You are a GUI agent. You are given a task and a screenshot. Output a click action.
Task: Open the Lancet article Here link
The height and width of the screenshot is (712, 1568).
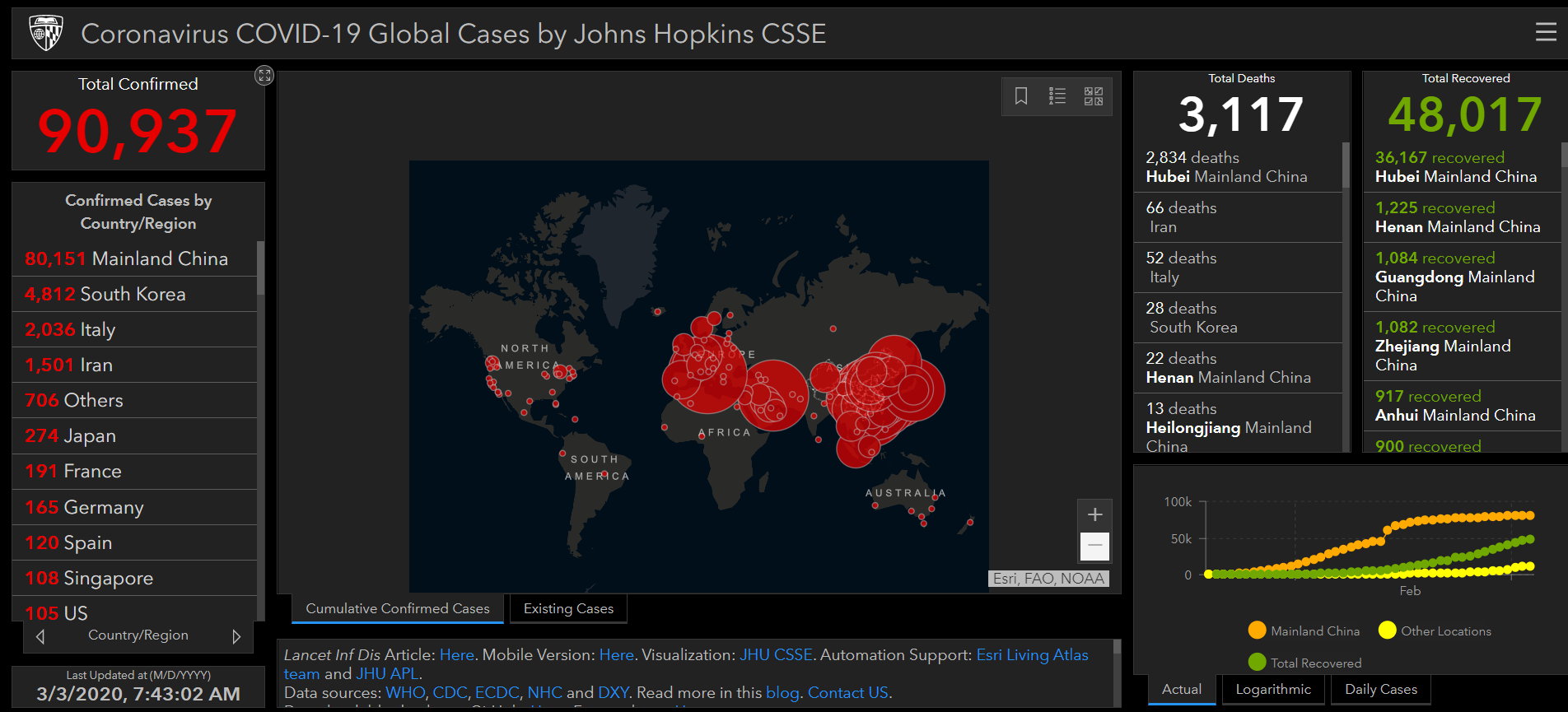point(457,654)
